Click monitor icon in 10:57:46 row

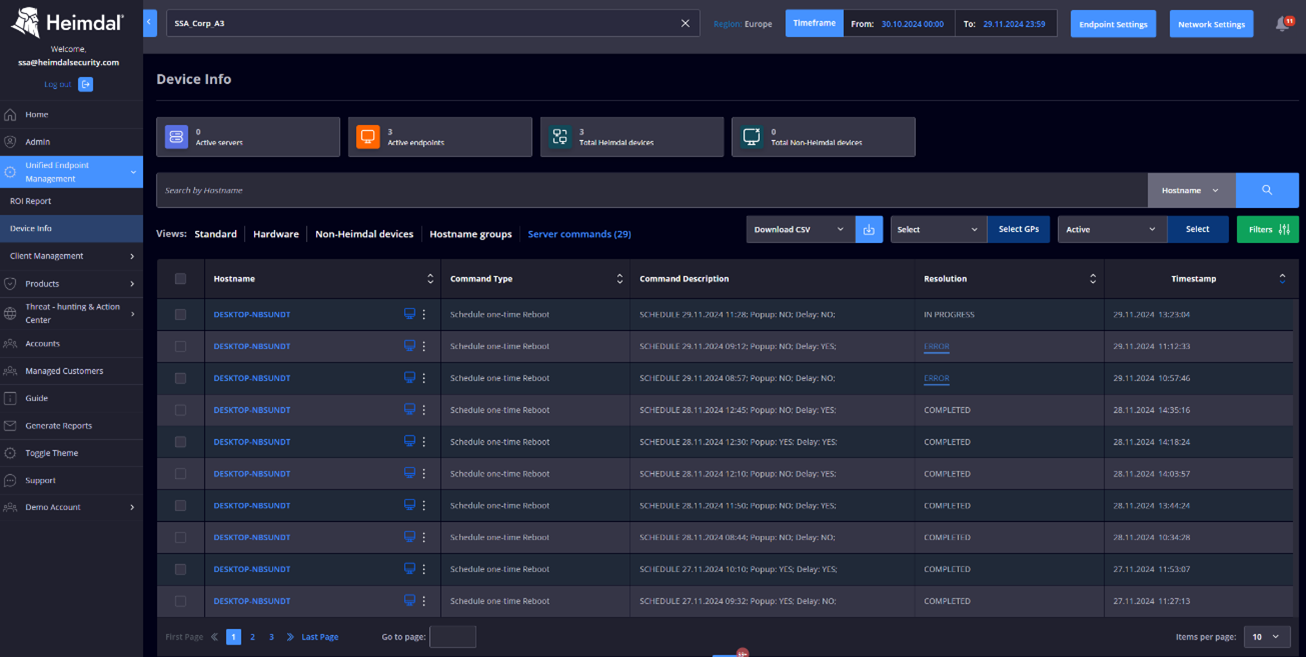pyautogui.click(x=409, y=378)
